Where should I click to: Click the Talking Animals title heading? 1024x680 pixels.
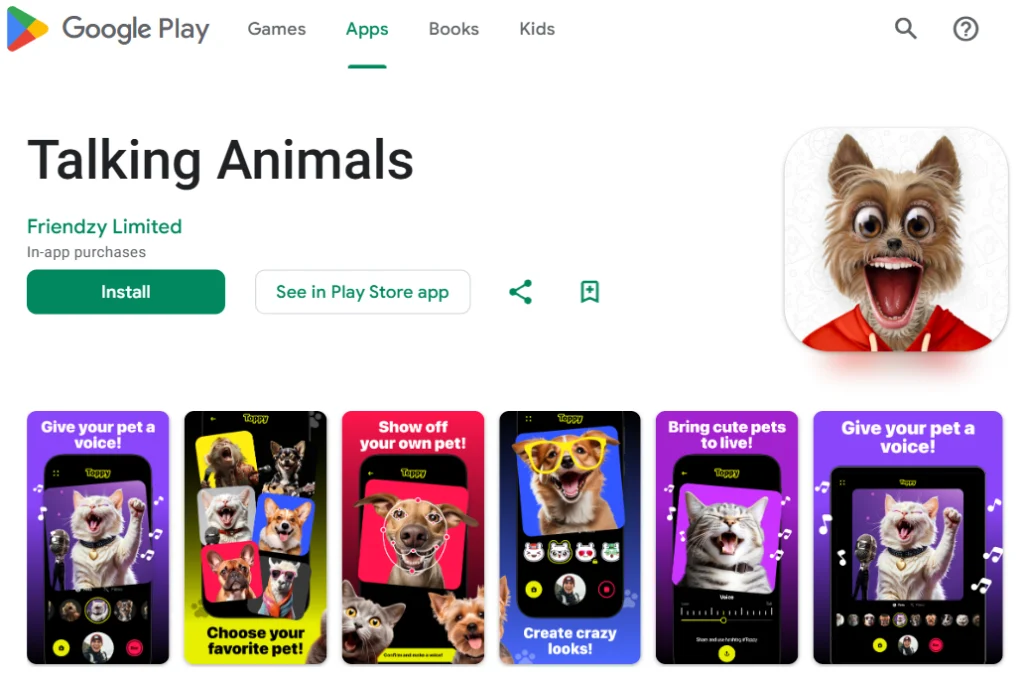220,161
